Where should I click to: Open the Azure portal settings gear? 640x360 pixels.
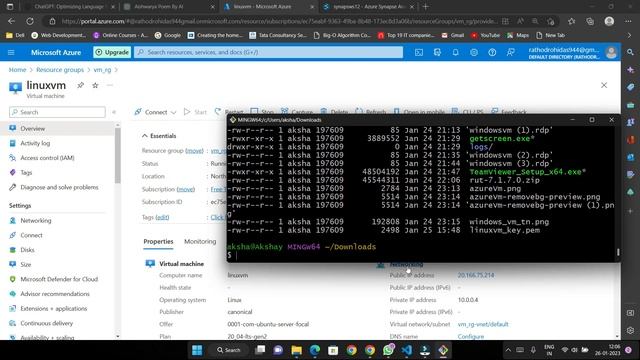click(x=474, y=52)
